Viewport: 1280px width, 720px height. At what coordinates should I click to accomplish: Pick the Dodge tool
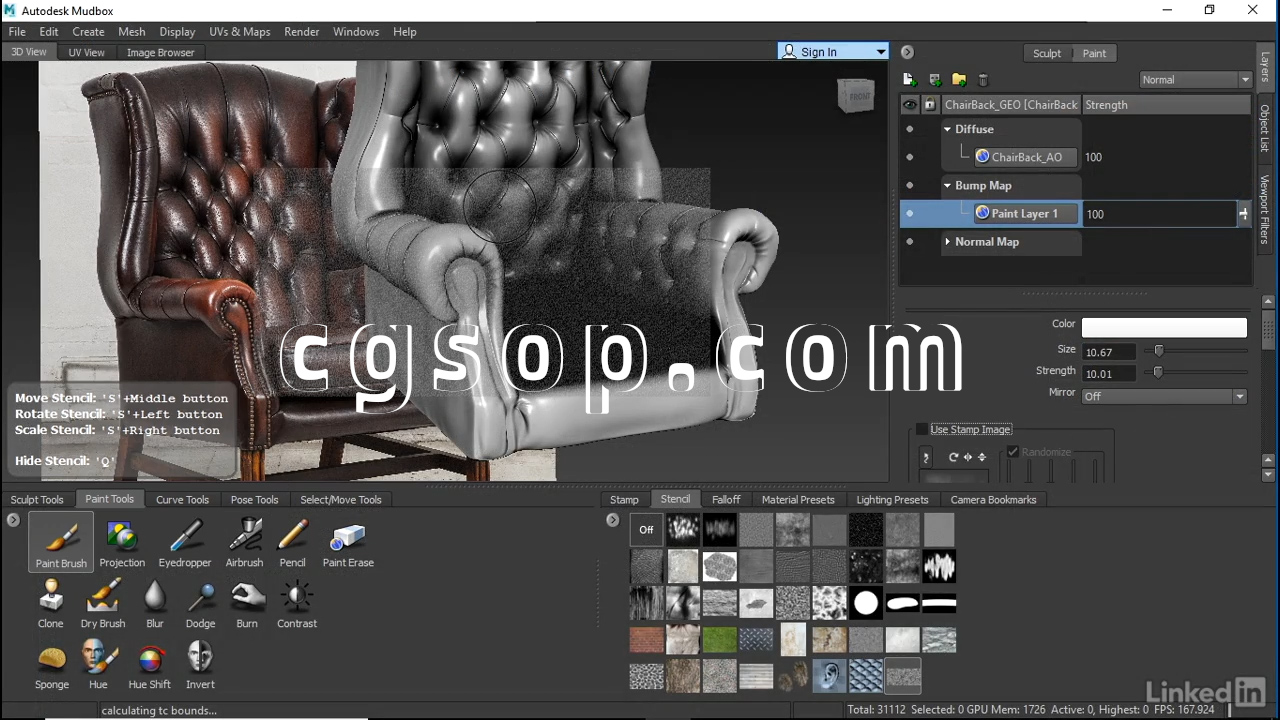pos(200,603)
